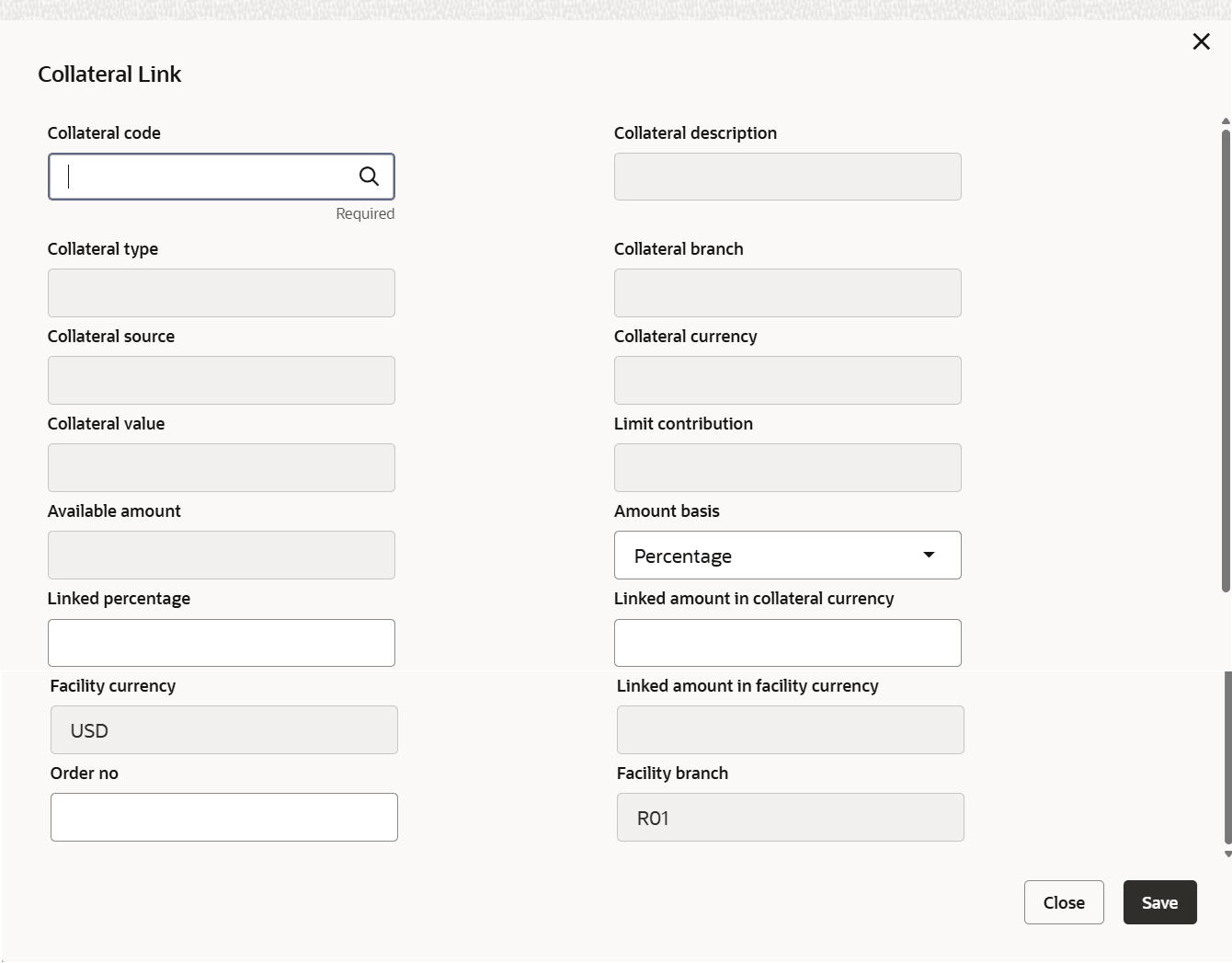
Task: Click the Collateral description field
Action: click(787, 177)
